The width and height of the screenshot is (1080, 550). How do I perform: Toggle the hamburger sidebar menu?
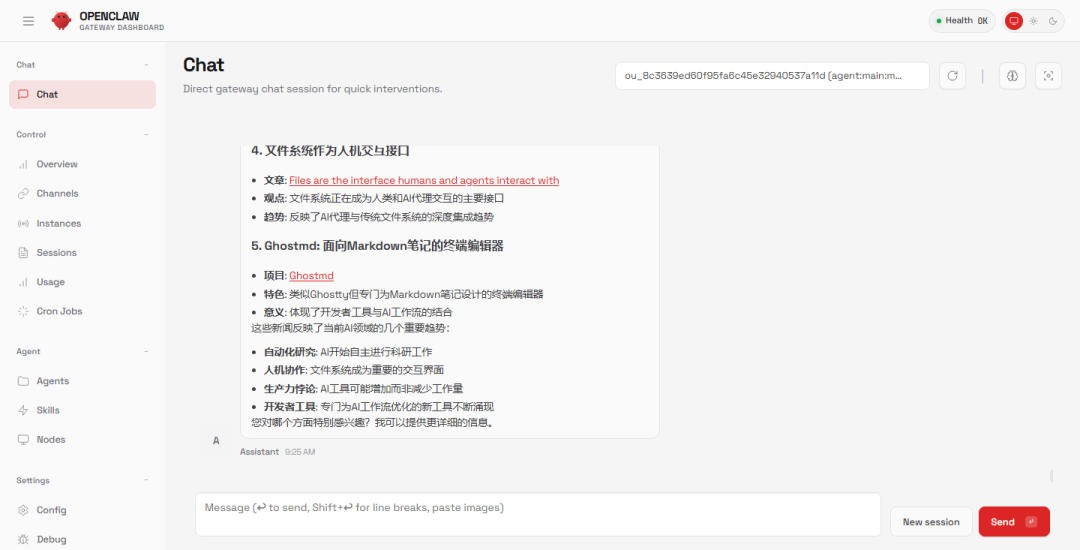click(28, 21)
